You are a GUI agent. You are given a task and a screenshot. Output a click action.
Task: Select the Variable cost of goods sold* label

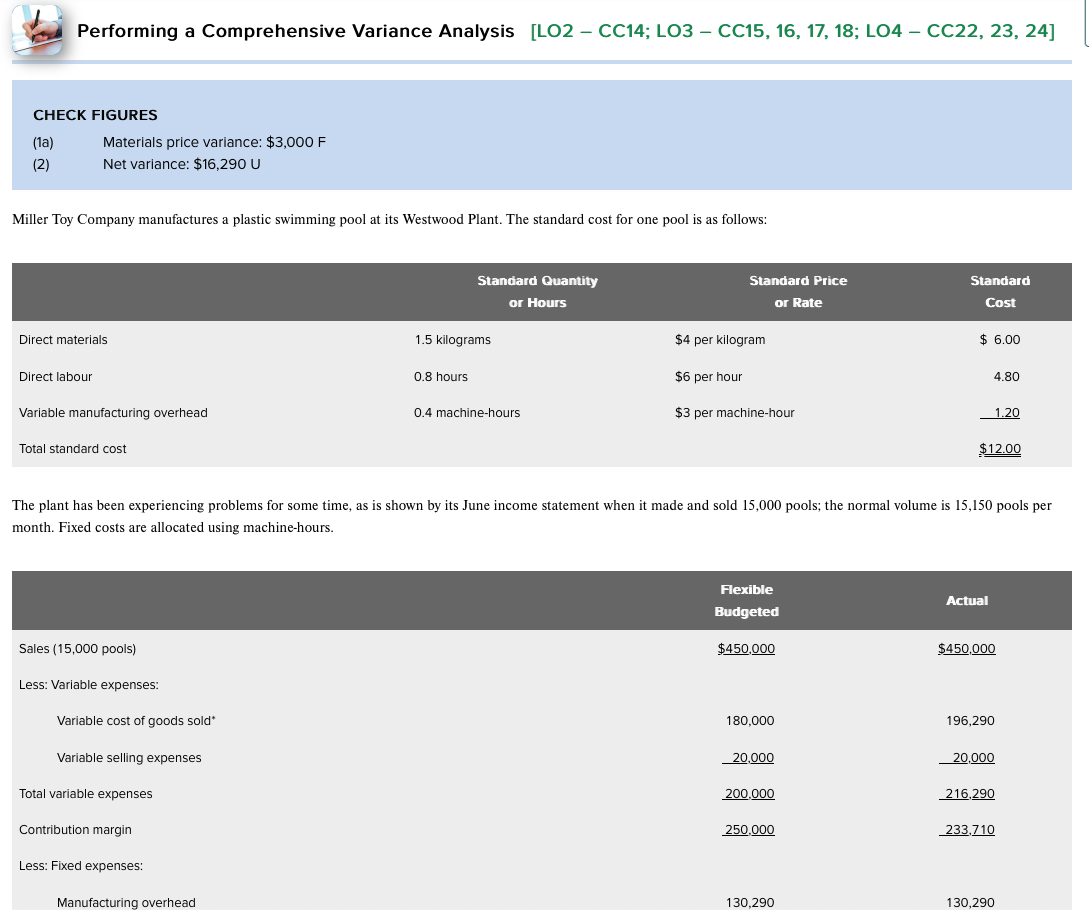(135, 721)
